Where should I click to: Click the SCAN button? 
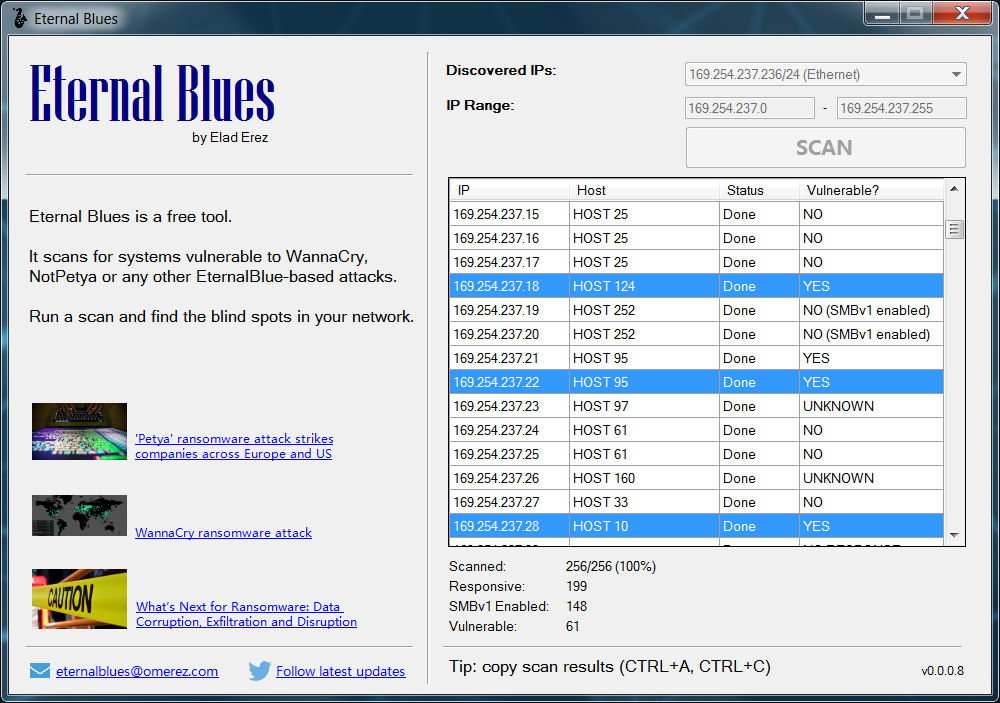click(825, 147)
